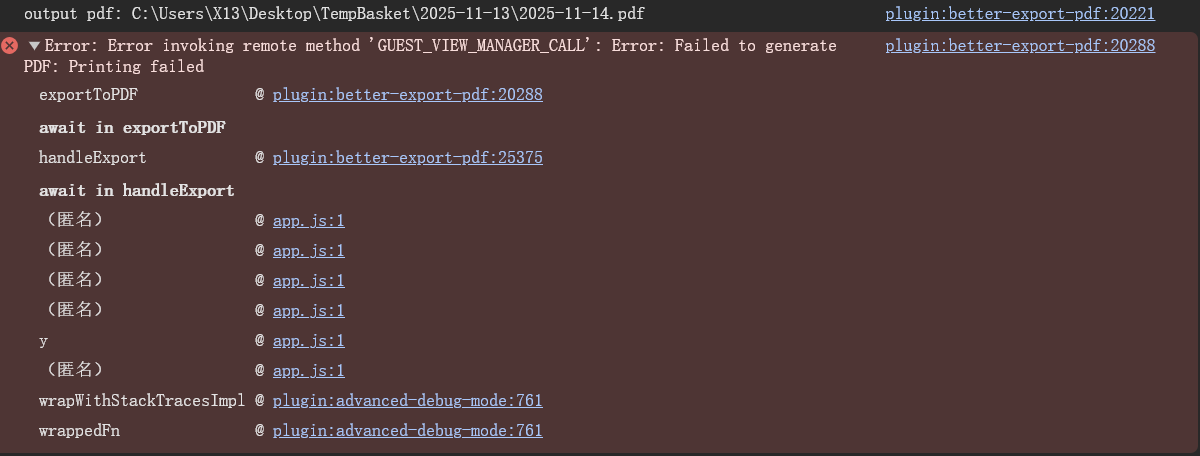The height and width of the screenshot is (456, 1200).
Task: Click app.js:1 link directly below await in handleExport
Action: 308,221
